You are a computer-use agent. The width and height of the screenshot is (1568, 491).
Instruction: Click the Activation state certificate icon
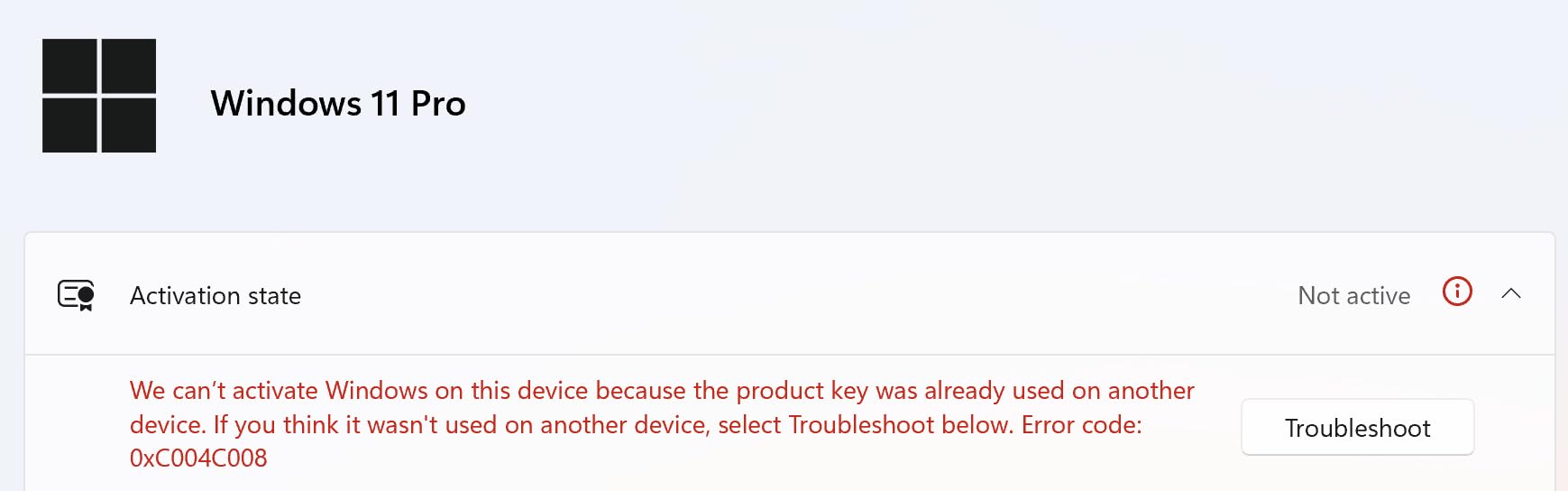(77, 295)
